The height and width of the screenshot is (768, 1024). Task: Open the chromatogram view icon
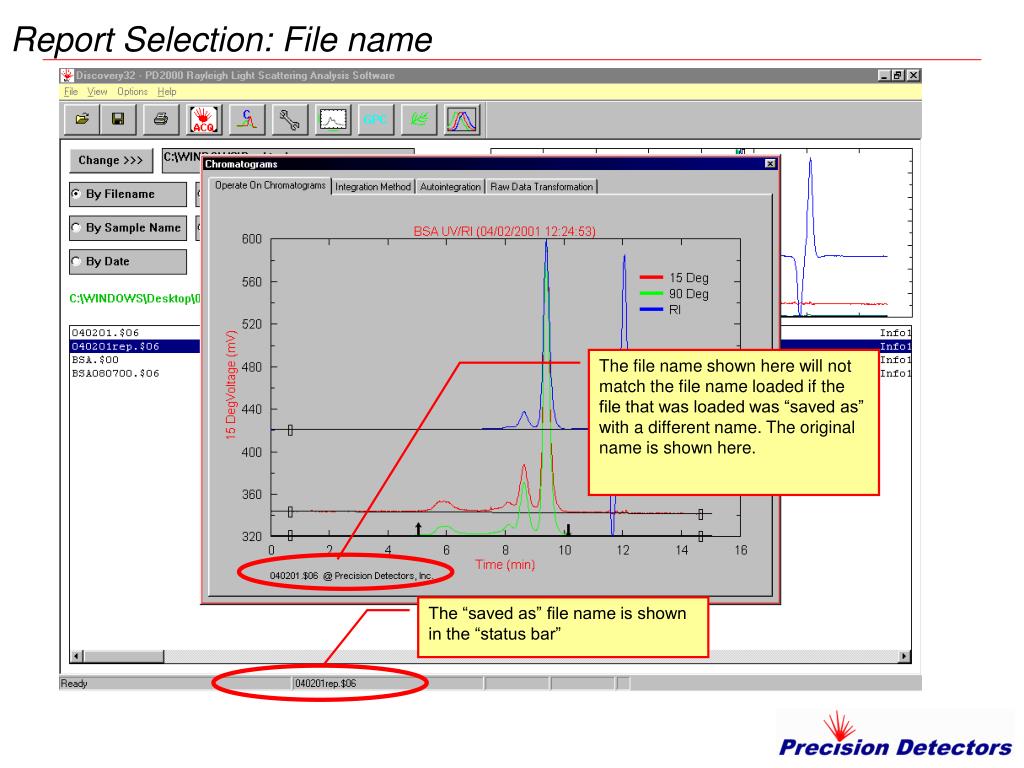pyautogui.click(x=332, y=120)
